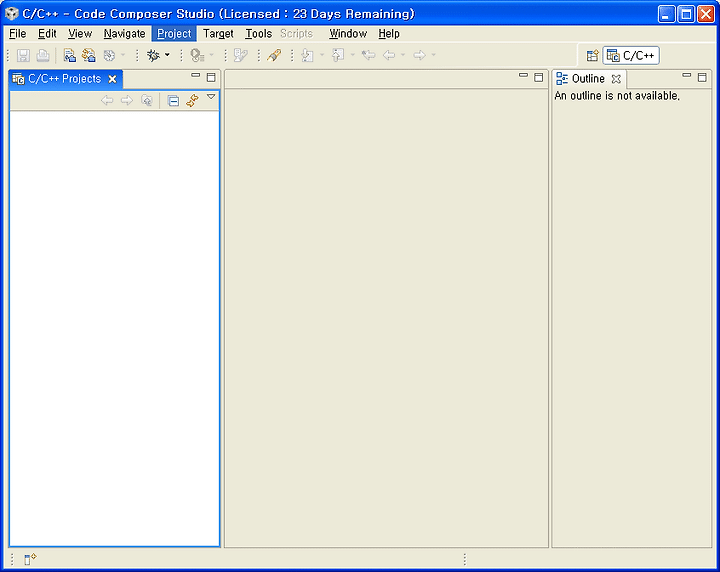Click Forward arrow in C/C++ Projects view
The image size is (720, 572).
(127, 101)
